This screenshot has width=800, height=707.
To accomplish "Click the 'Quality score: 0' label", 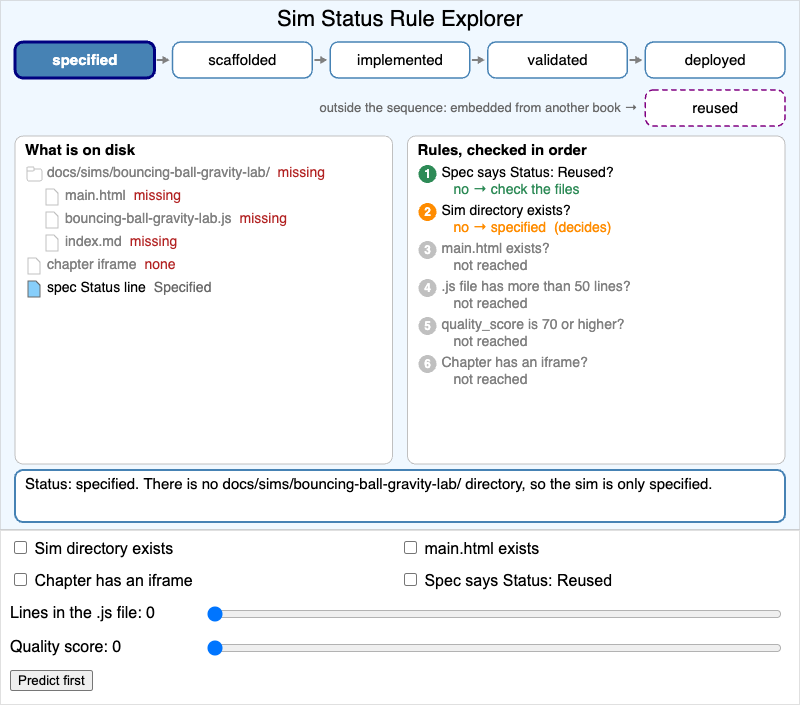I will point(65,647).
